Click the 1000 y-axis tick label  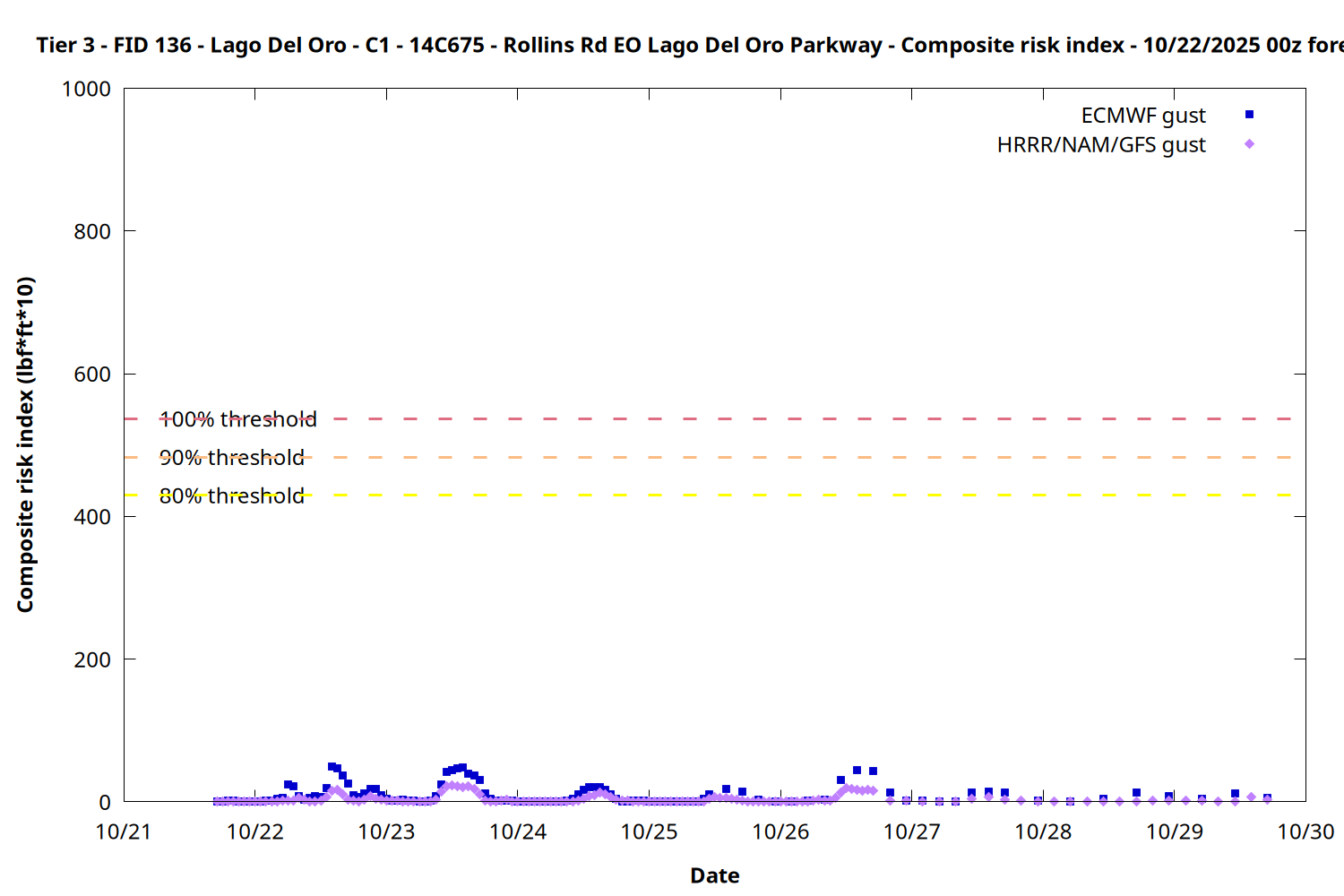click(86, 89)
